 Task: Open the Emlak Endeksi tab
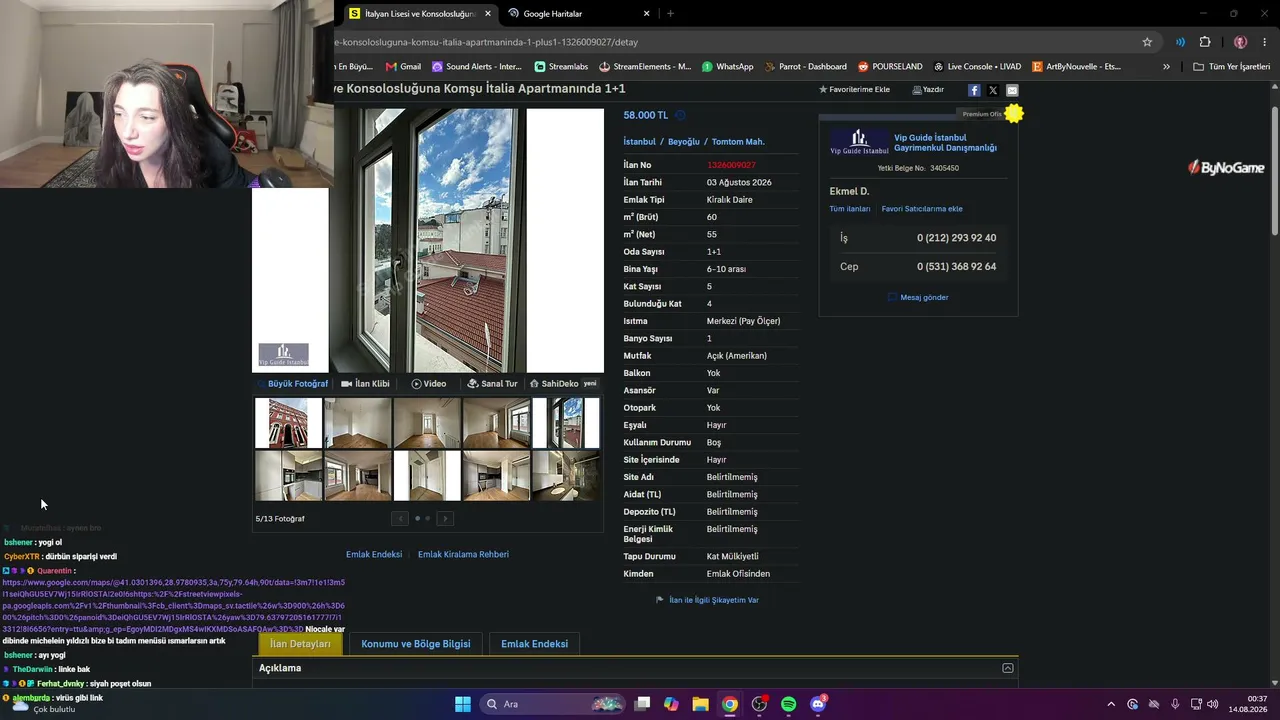pyautogui.click(x=534, y=644)
